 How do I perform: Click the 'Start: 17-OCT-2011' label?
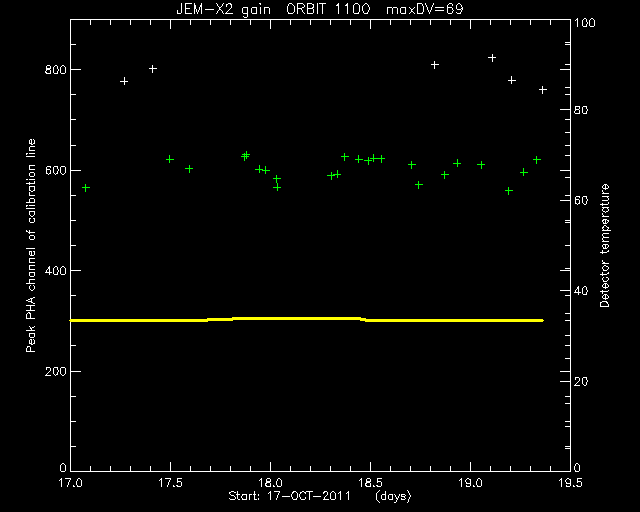[x=289, y=496]
